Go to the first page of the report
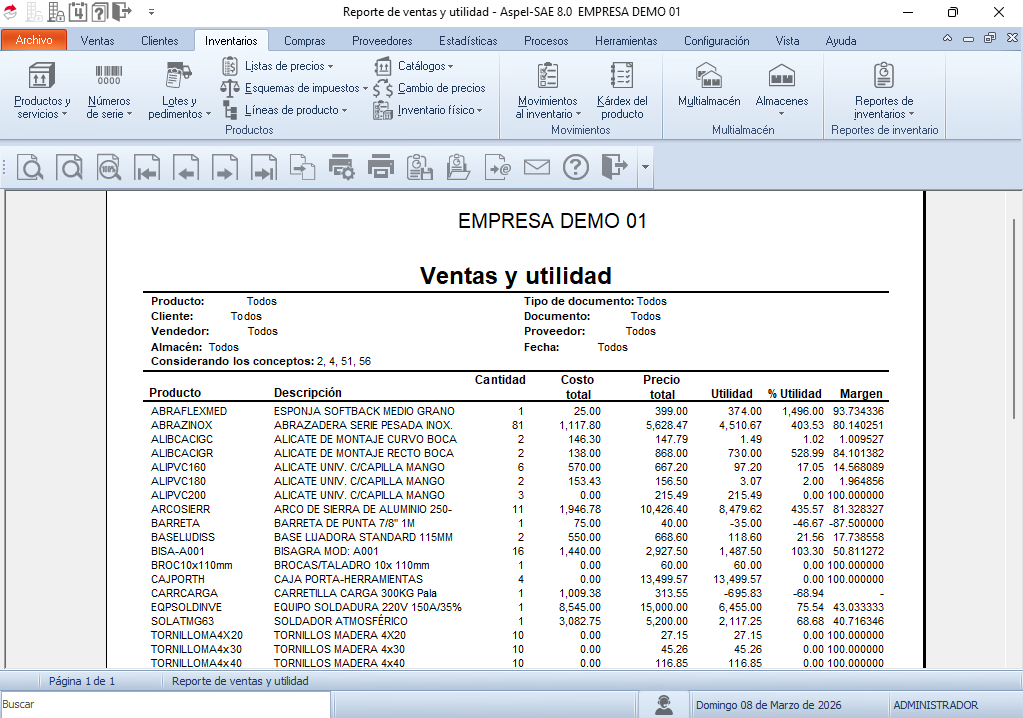Viewport: 1023px width, 718px height. (148, 168)
